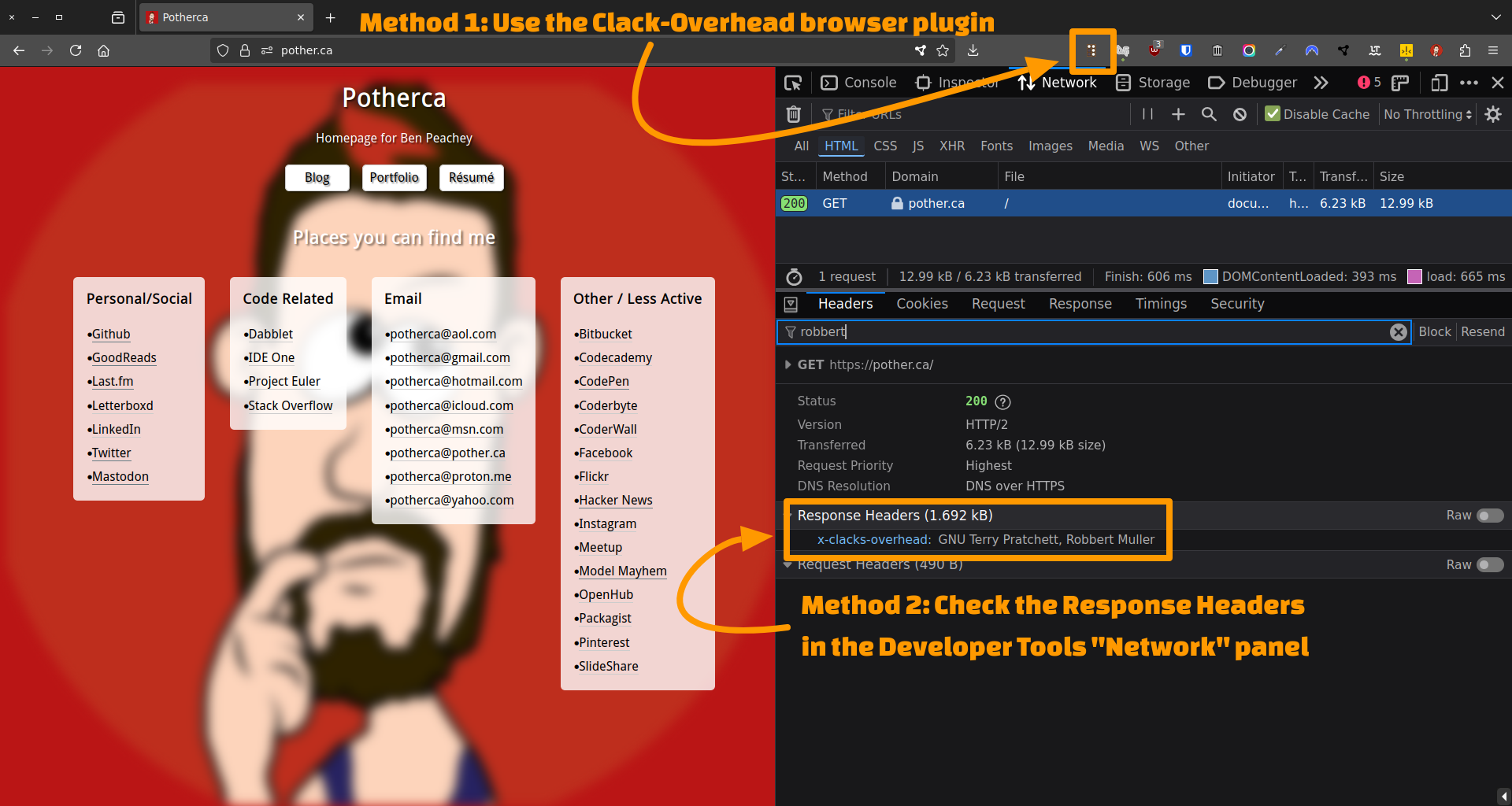The height and width of the screenshot is (806, 1512).
Task: Open the blue arc VPN extension icon
Action: click(1312, 50)
